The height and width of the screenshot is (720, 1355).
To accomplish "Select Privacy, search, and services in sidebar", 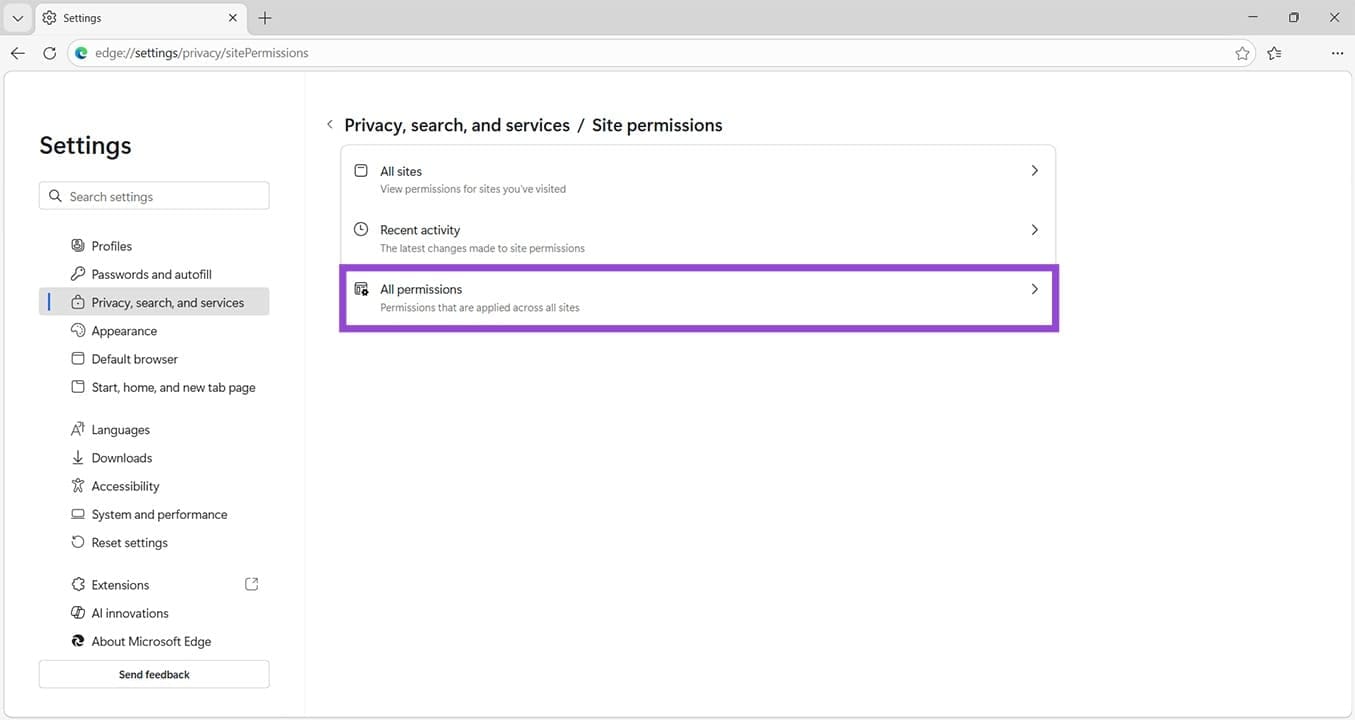I will point(167,301).
